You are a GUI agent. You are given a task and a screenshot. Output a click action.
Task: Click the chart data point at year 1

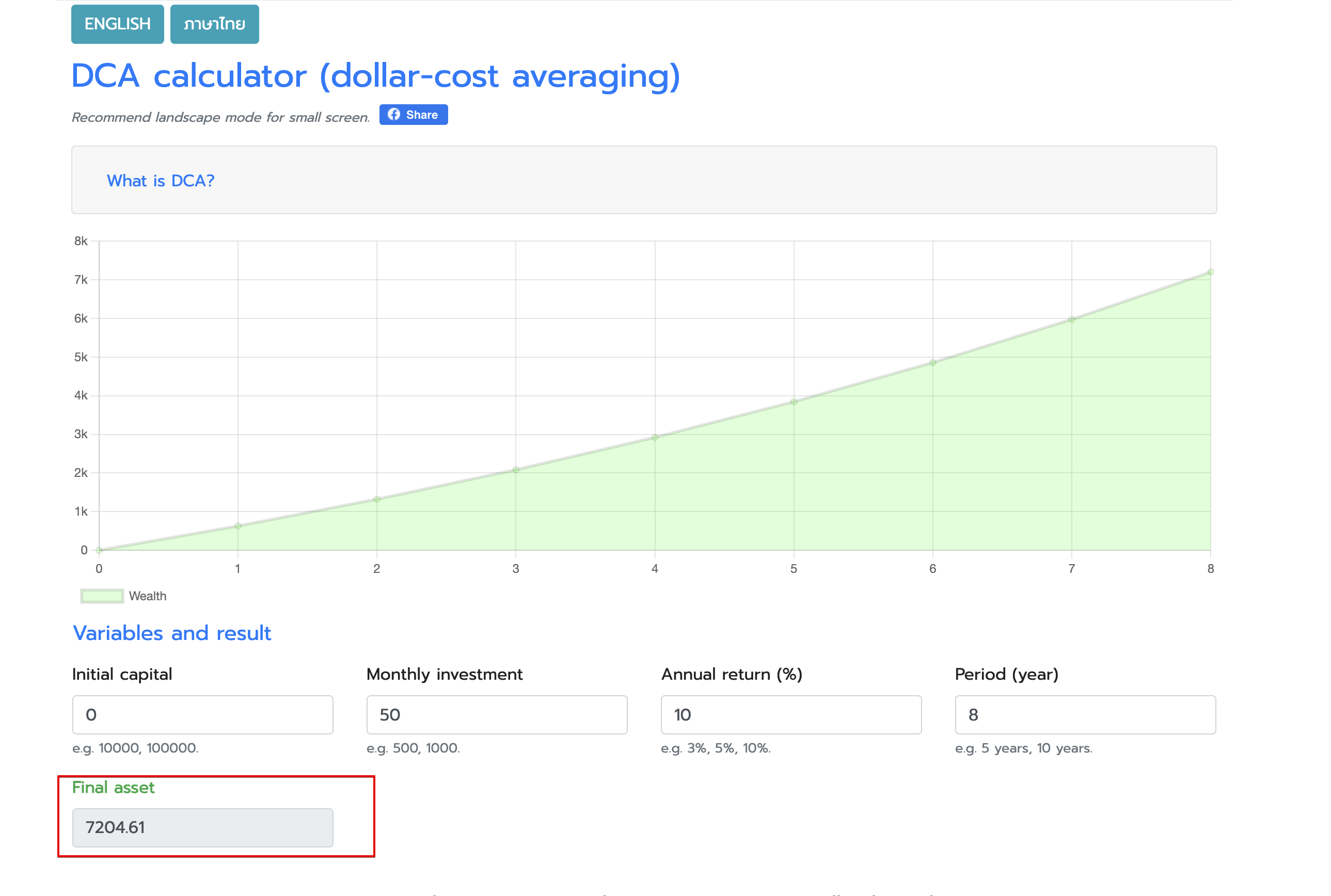[237, 526]
